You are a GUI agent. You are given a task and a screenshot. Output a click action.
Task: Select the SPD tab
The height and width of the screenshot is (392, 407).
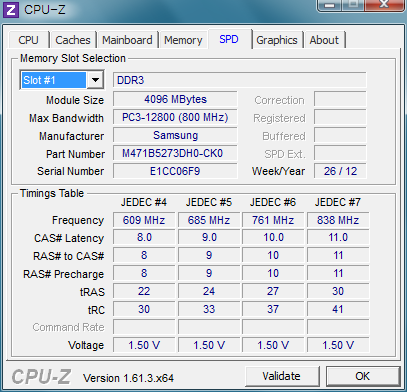pos(229,39)
